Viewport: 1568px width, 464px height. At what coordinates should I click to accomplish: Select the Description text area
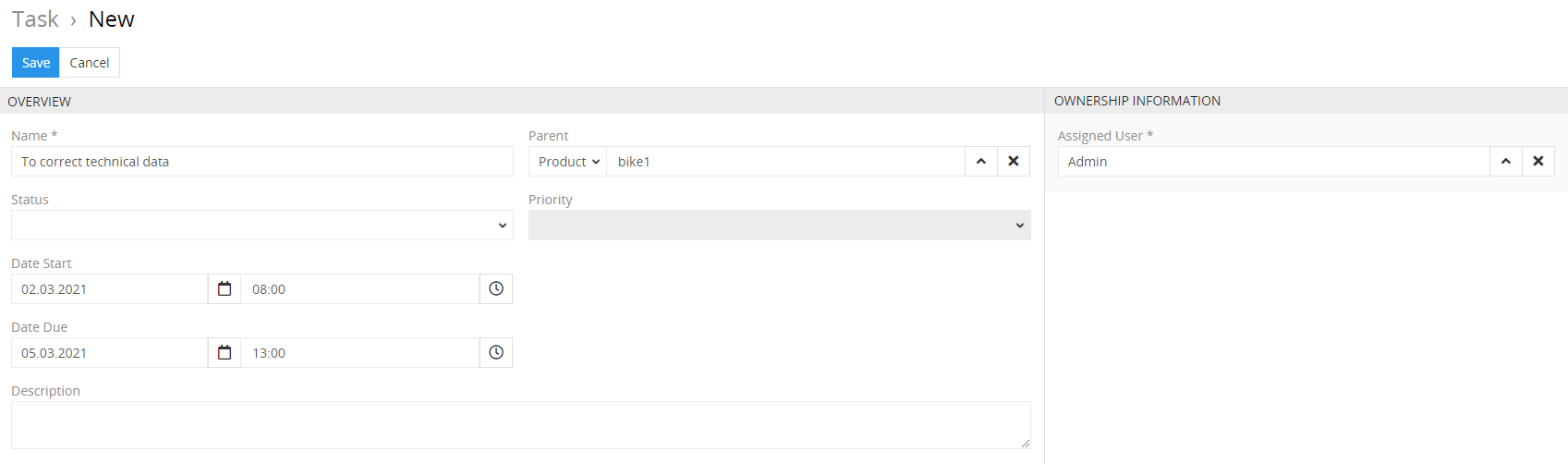[x=521, y=425]
